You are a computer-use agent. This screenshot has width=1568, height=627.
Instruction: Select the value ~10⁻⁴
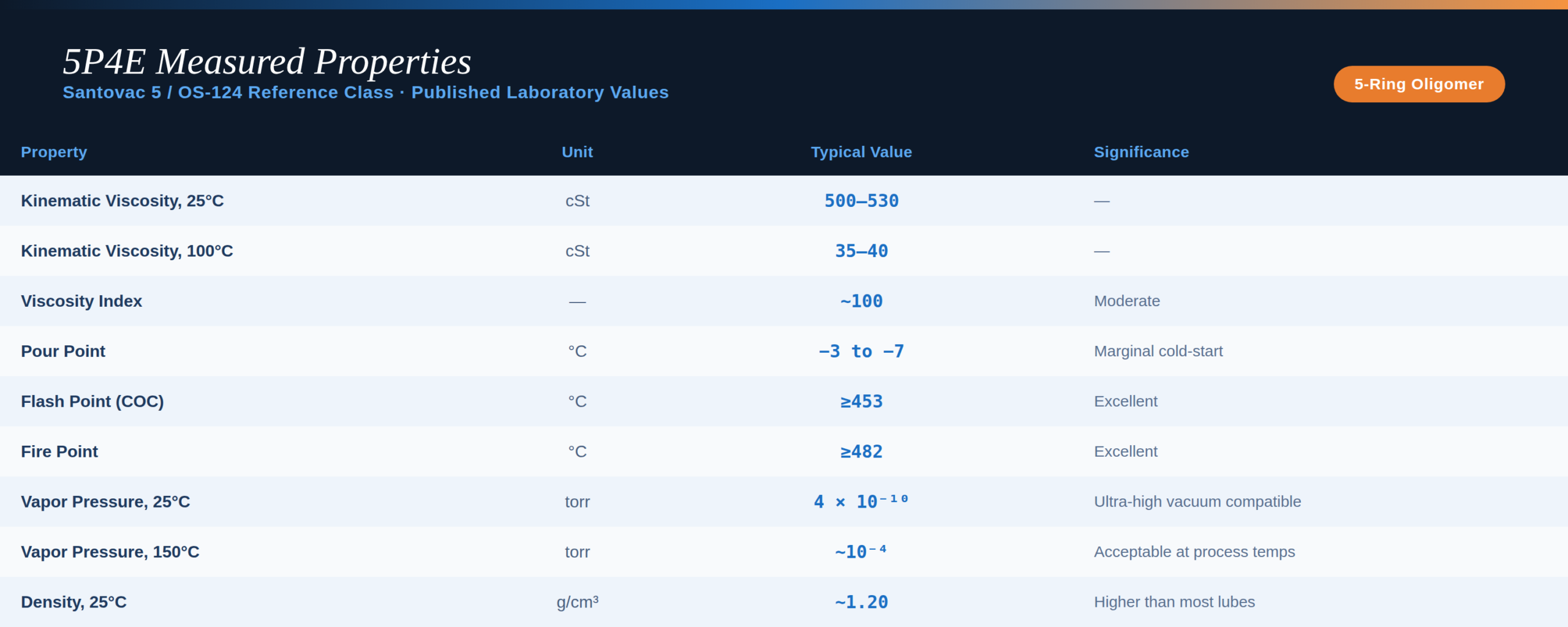pos(861,552)
